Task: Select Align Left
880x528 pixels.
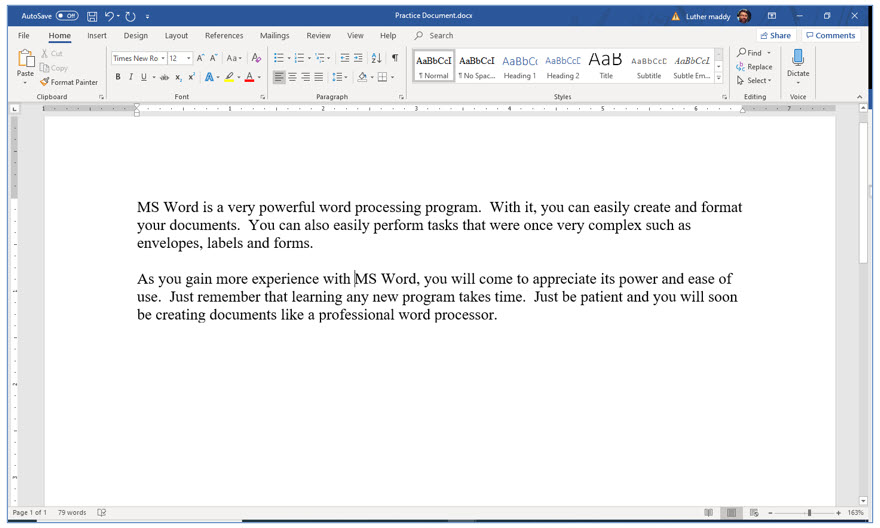Action: tap(279, 77)
